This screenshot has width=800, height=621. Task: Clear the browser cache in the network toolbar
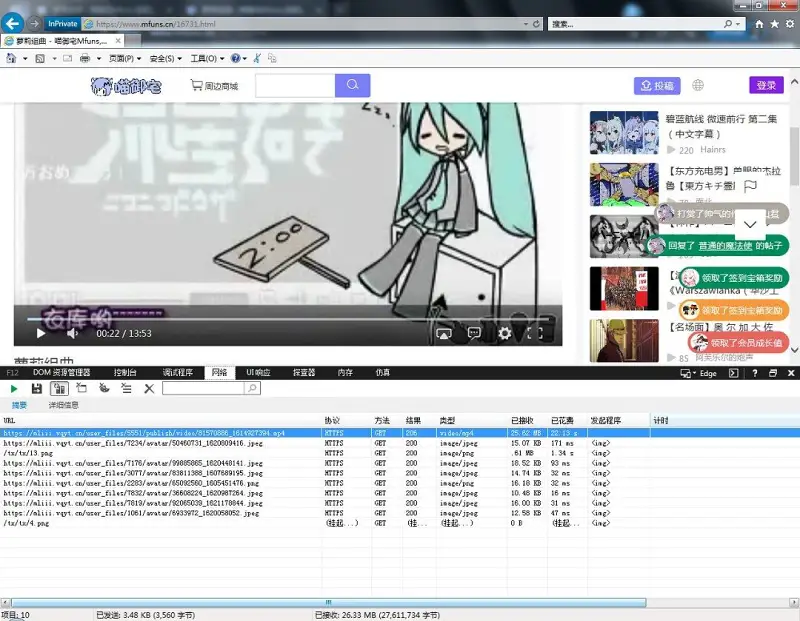coord(81,388)
